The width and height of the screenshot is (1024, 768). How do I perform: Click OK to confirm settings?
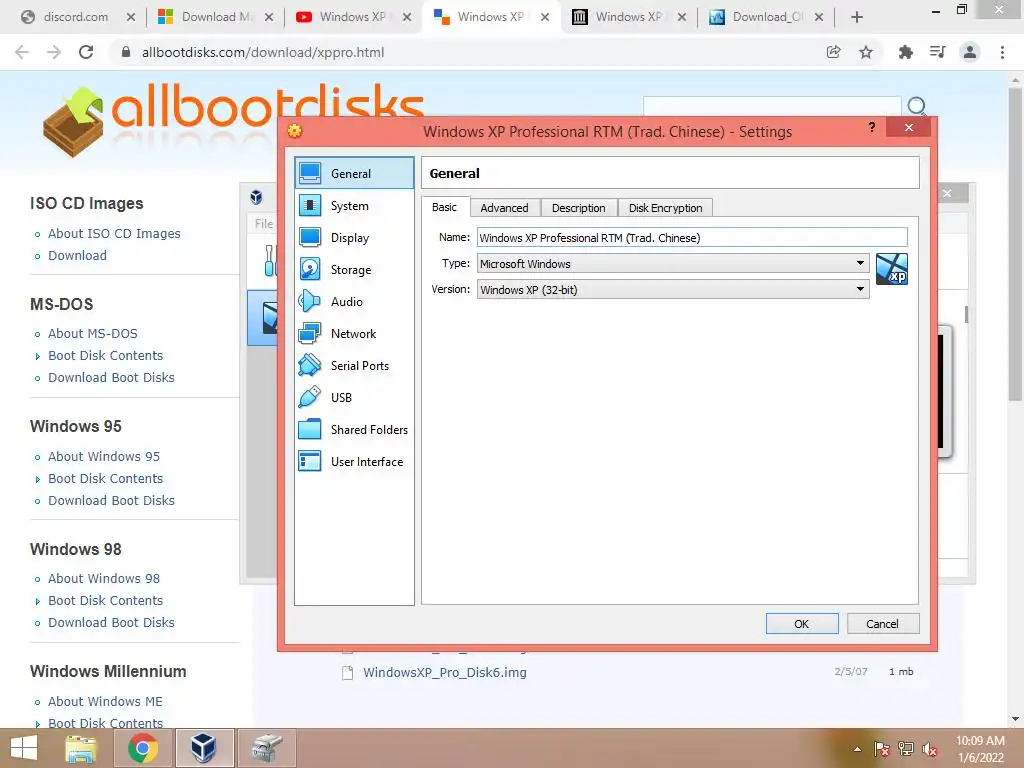(802, 624)
